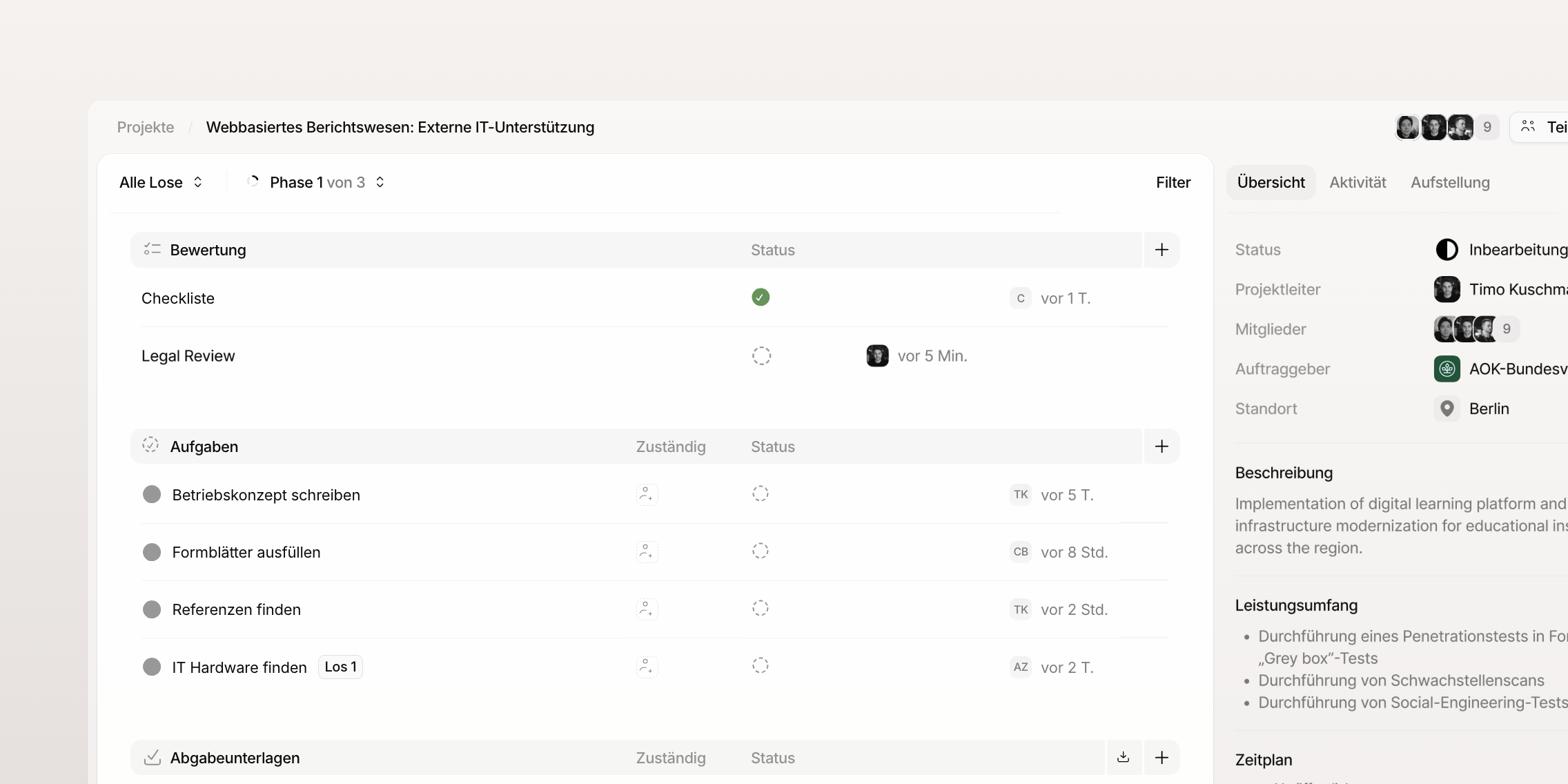Click the avatar next to 'vor 5 Min.'
The image size is (1568, 784).
[x=877, y=356]
